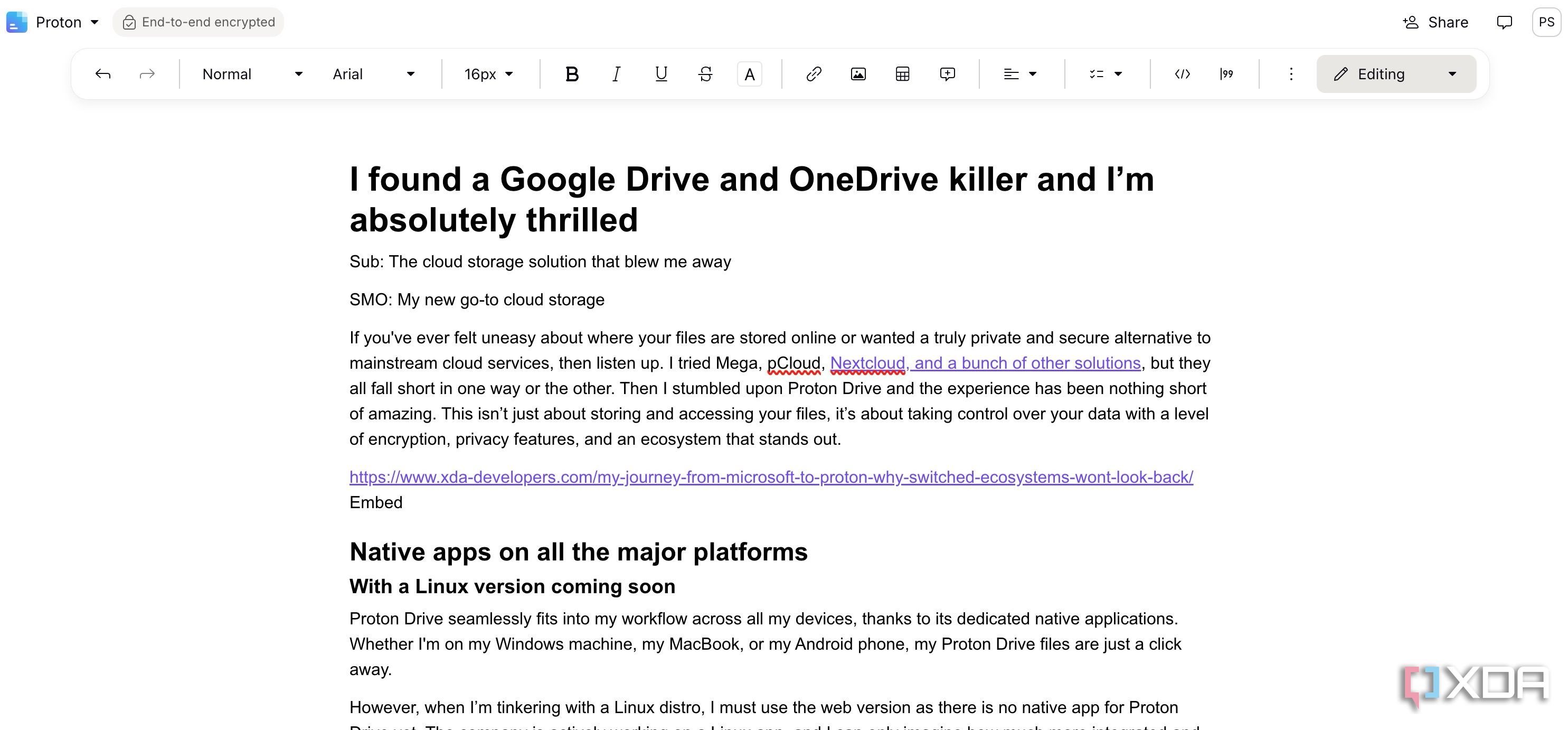Undo the last edit
The width and height of the screenshot is (1568, 730).
coord(102,74)
